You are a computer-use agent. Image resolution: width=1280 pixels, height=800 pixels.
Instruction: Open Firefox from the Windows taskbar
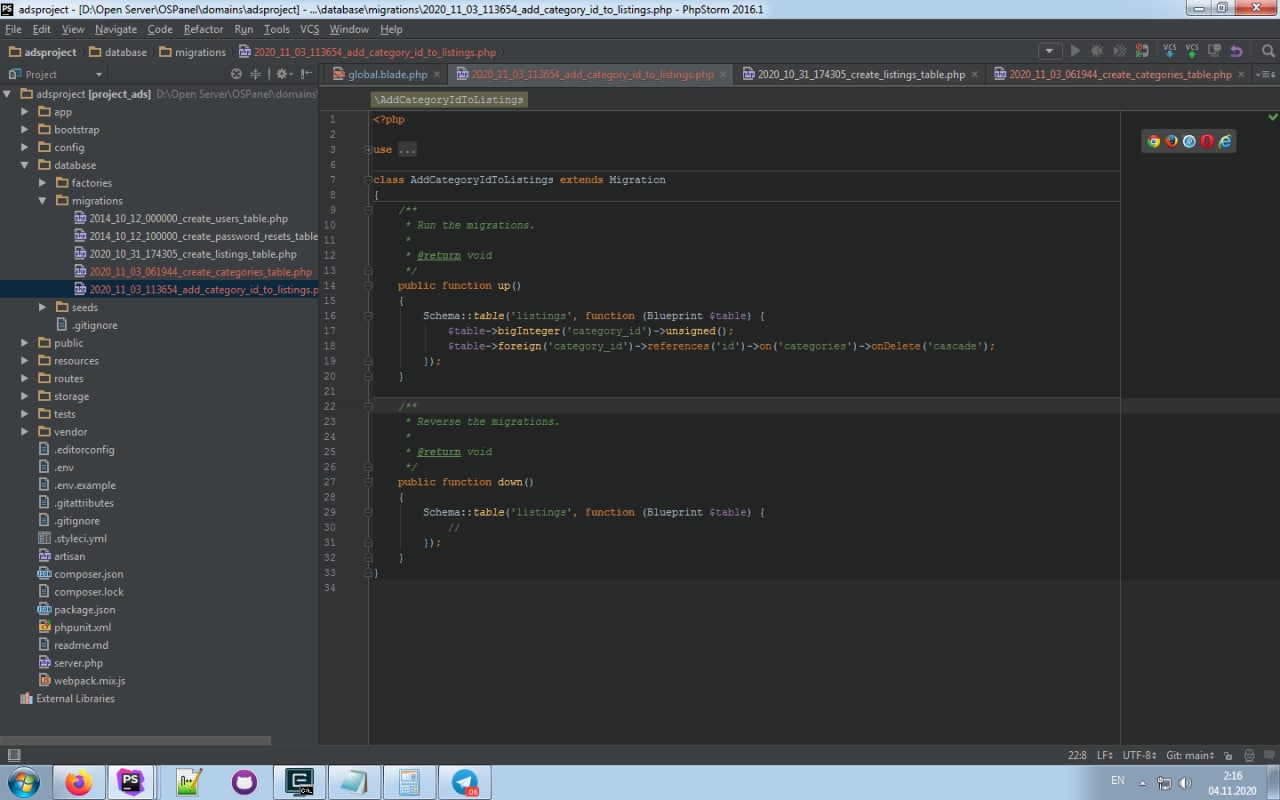point(78,782)
